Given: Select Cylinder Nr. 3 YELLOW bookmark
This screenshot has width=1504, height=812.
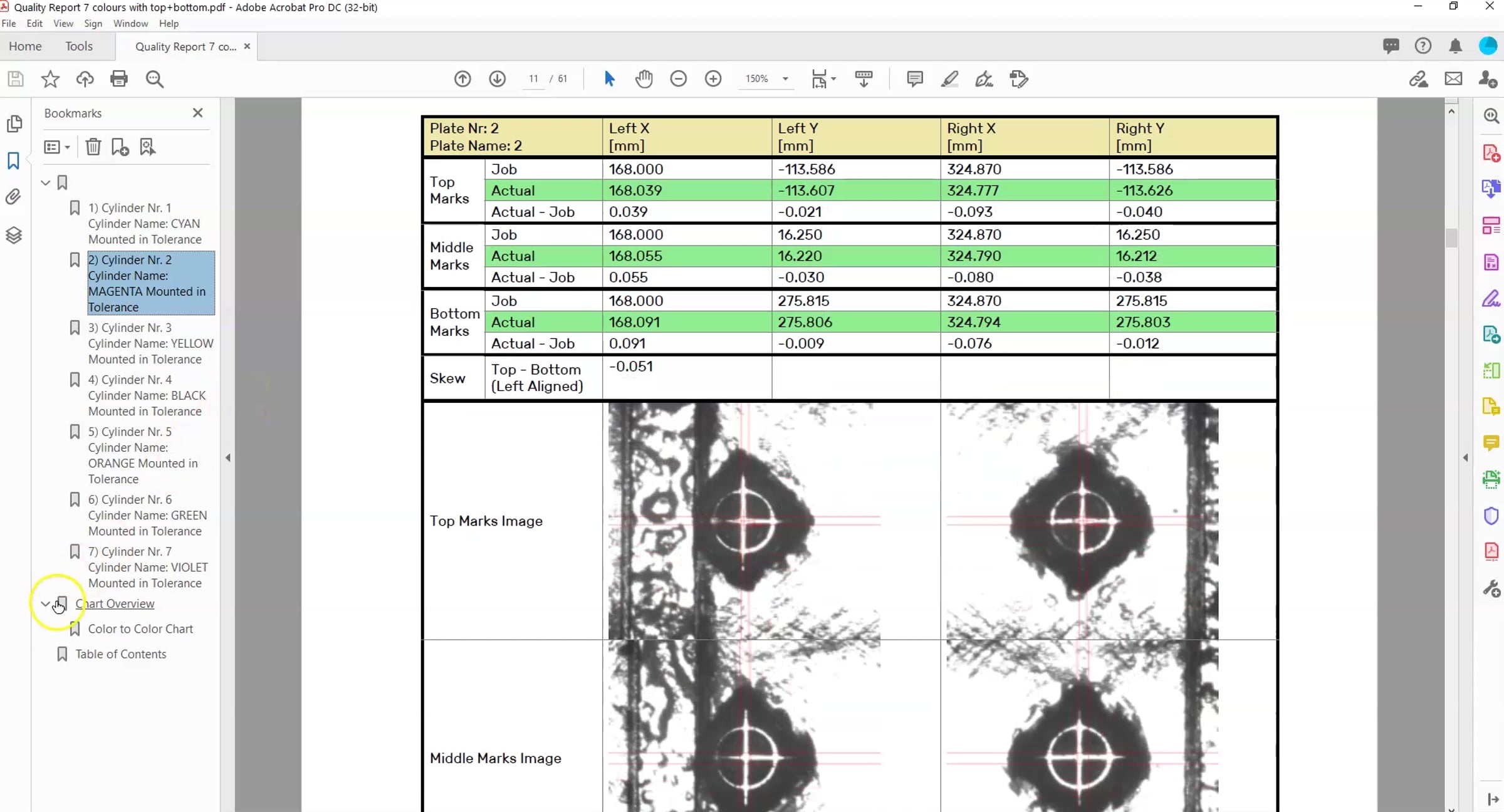Looking at the screenshot, I should (x=150, y=343).
